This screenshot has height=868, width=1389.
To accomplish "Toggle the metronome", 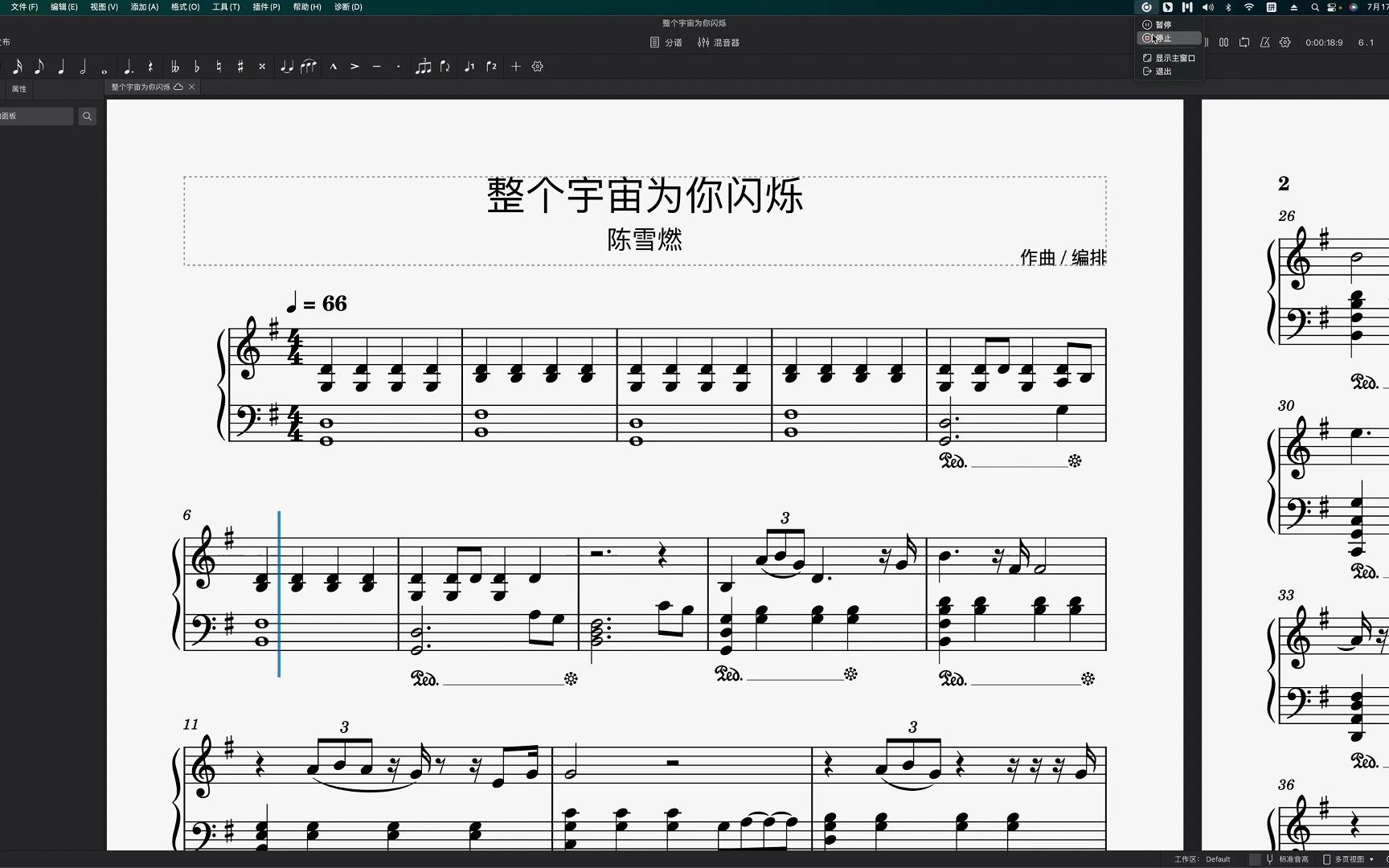I will (x=1264, y=43).
